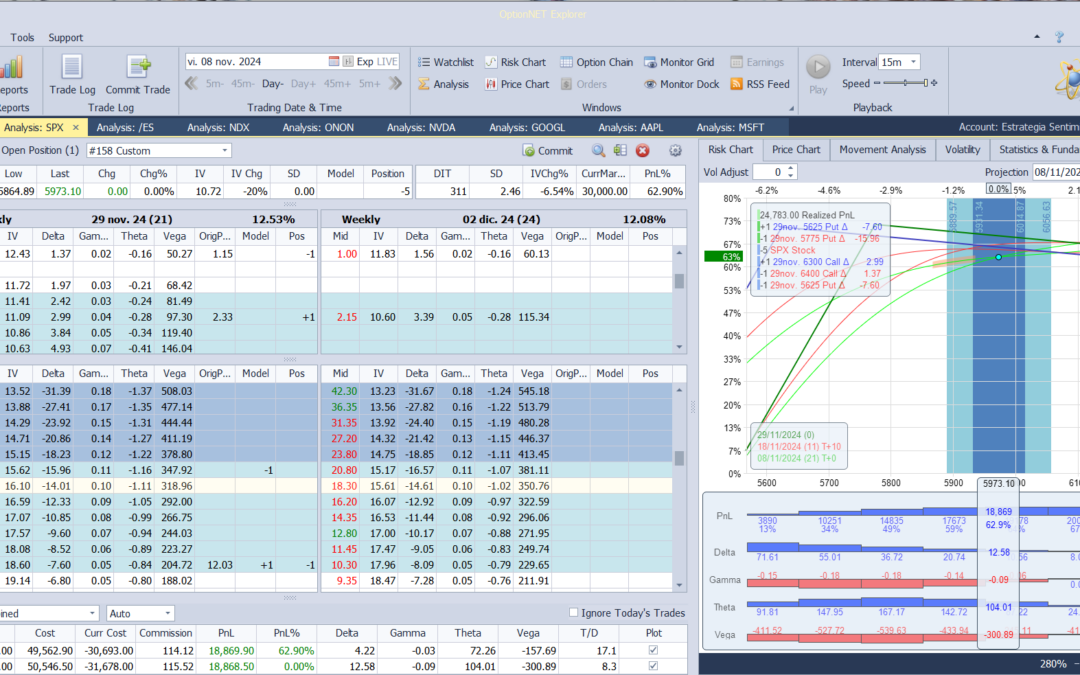
Task: Open the Option Chain window
Action: pos(596,62)
